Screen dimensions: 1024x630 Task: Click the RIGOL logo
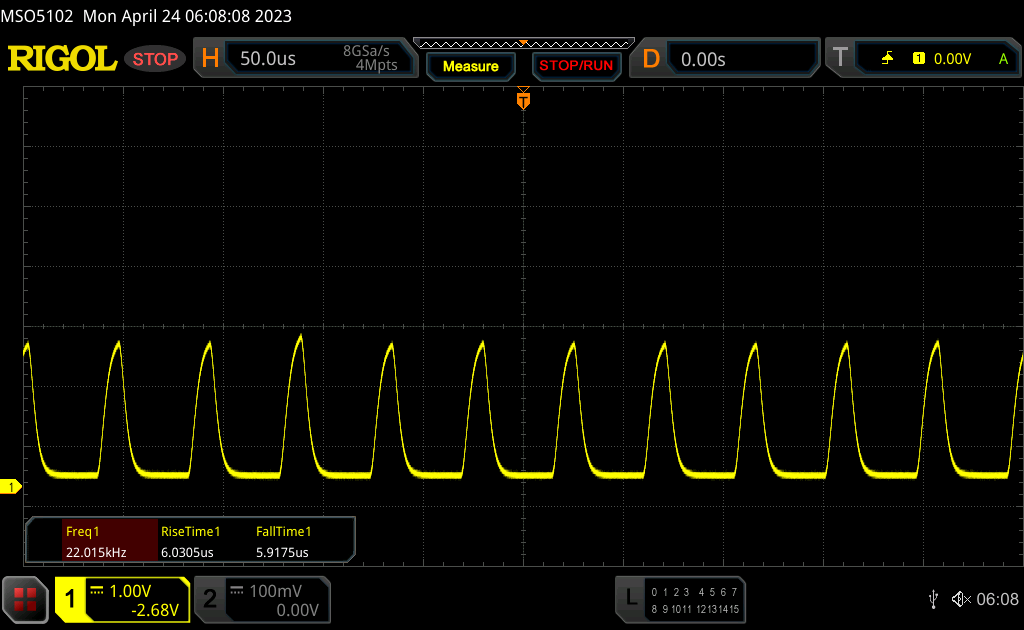[x=62, y=59]
